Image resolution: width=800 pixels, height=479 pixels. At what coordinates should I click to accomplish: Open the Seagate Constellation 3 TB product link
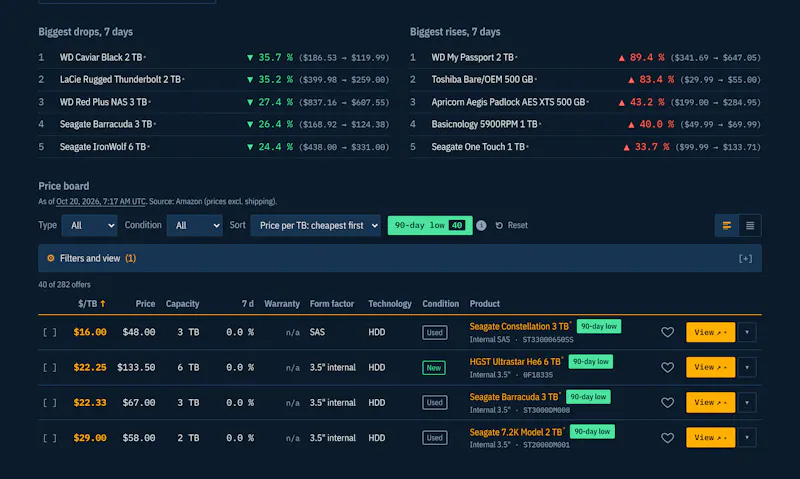pos(519,326)
